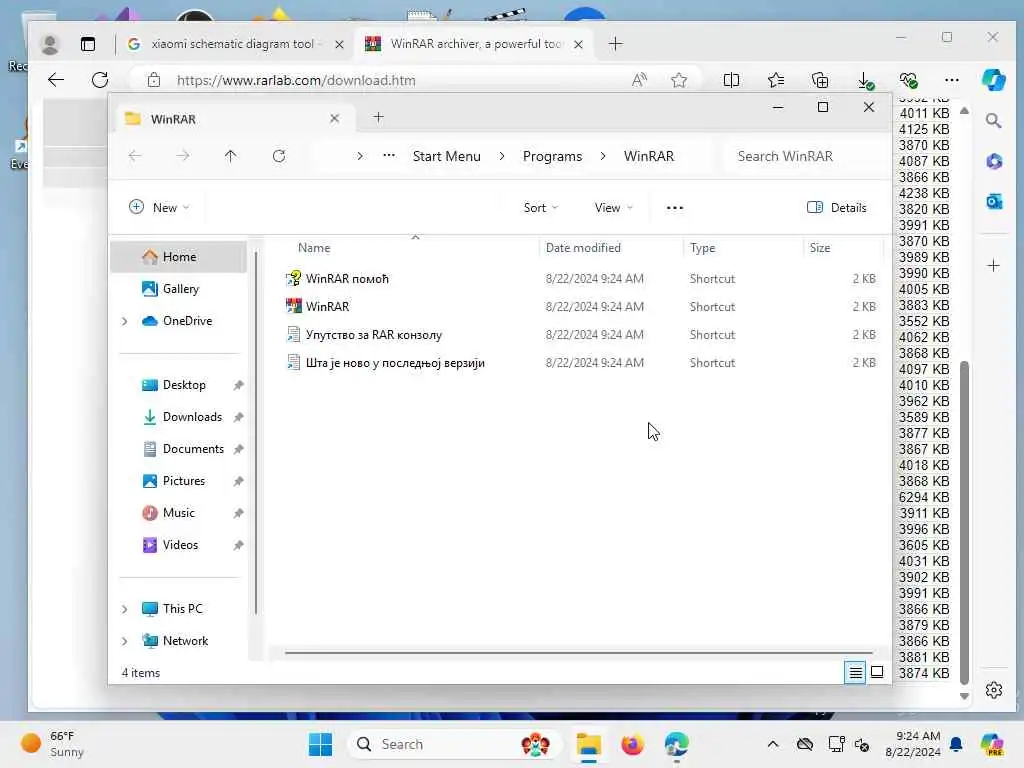Close the xiaomi schematic browser tab
1024x768 pixels.
339,44
